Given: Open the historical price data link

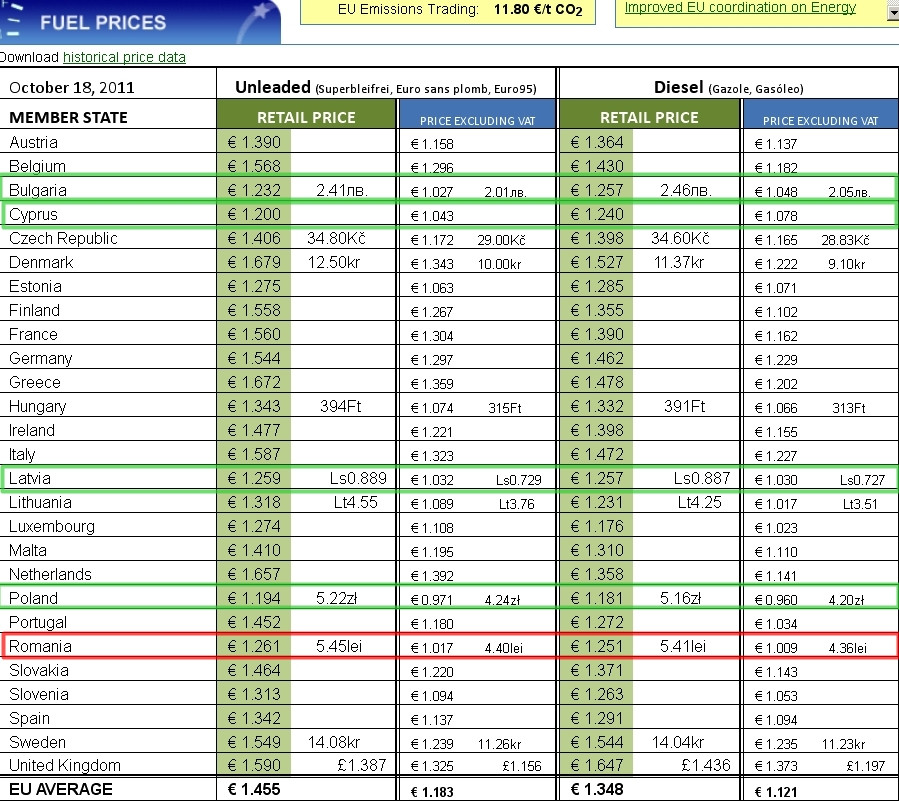Looking at the screenshot, I should coord(138,58).
